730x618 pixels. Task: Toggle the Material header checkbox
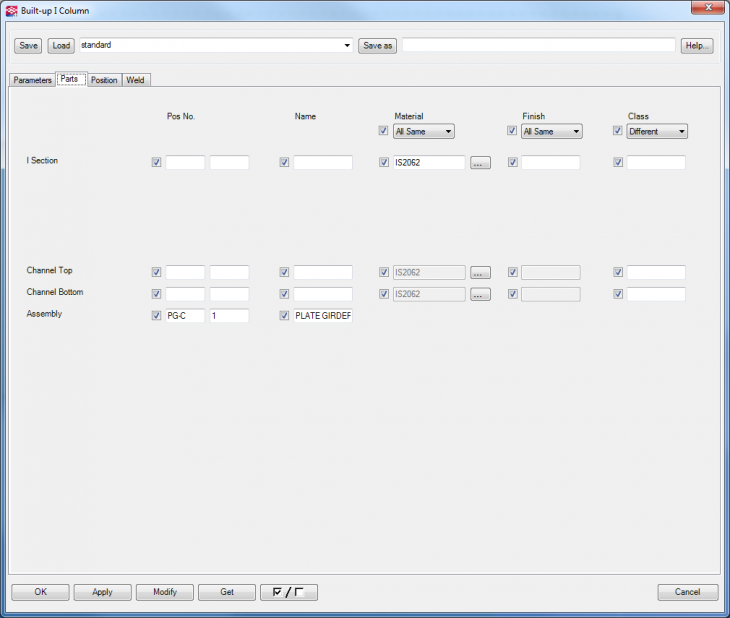[x=384, y=131]
